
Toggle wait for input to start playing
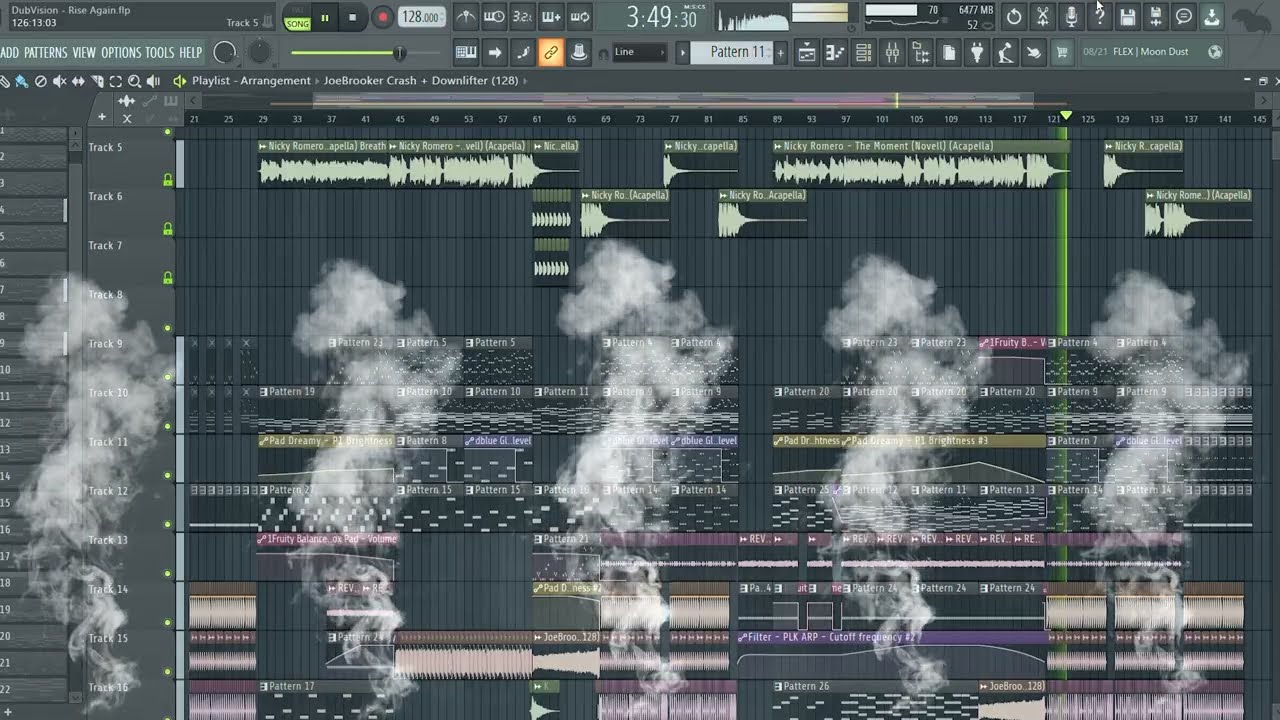click(x=494, y=17)
